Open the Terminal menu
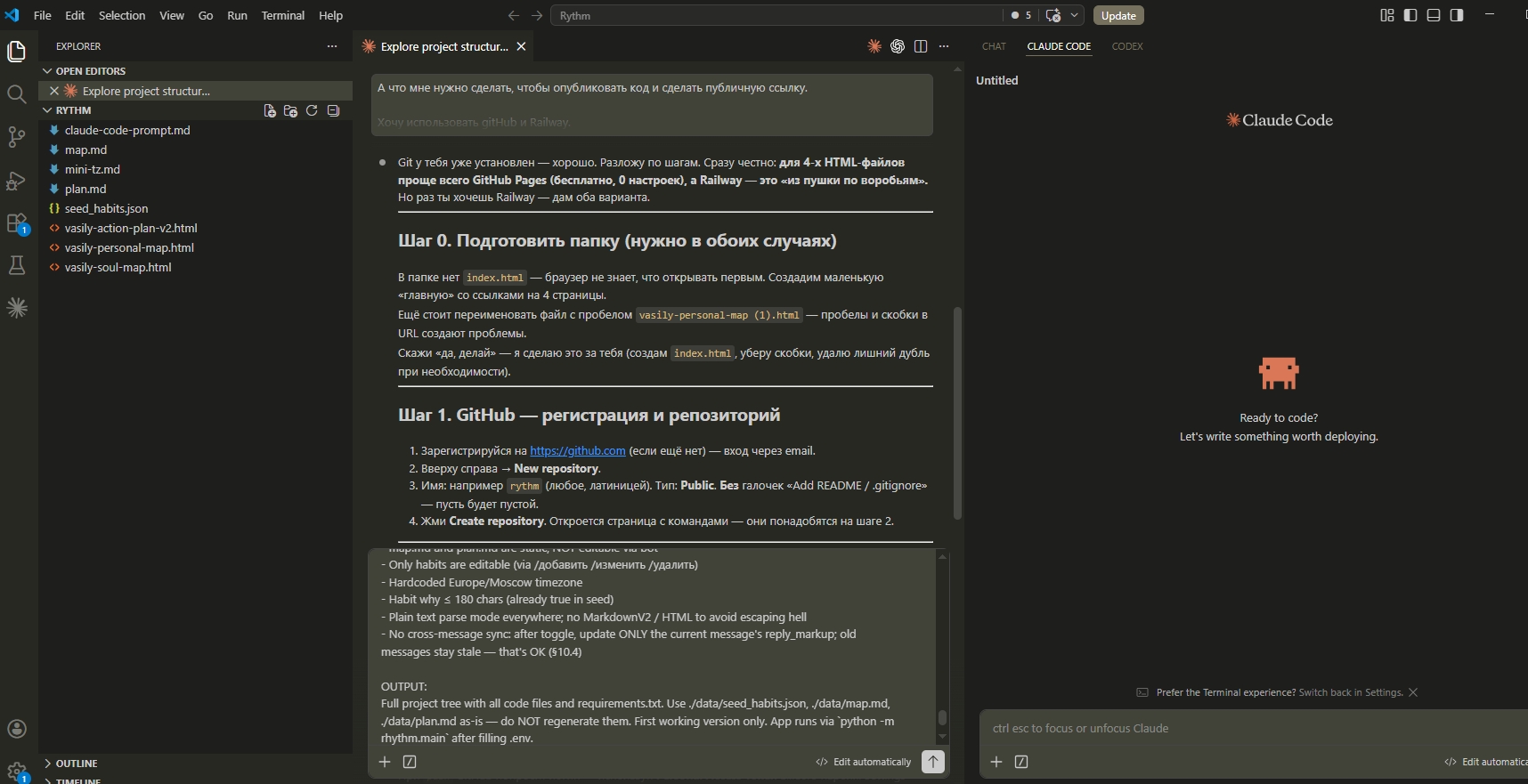This screenshot has width=1528, height=784. 283,15
